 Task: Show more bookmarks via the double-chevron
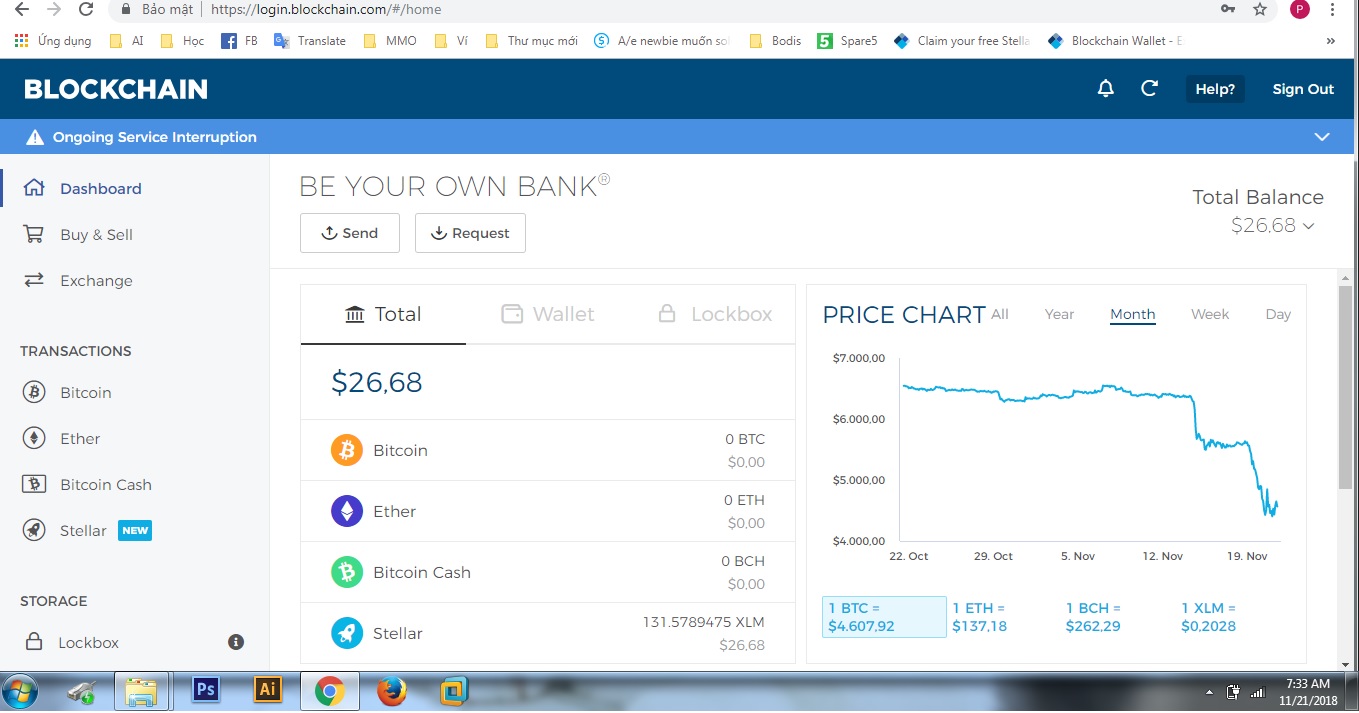point(1330,41)
